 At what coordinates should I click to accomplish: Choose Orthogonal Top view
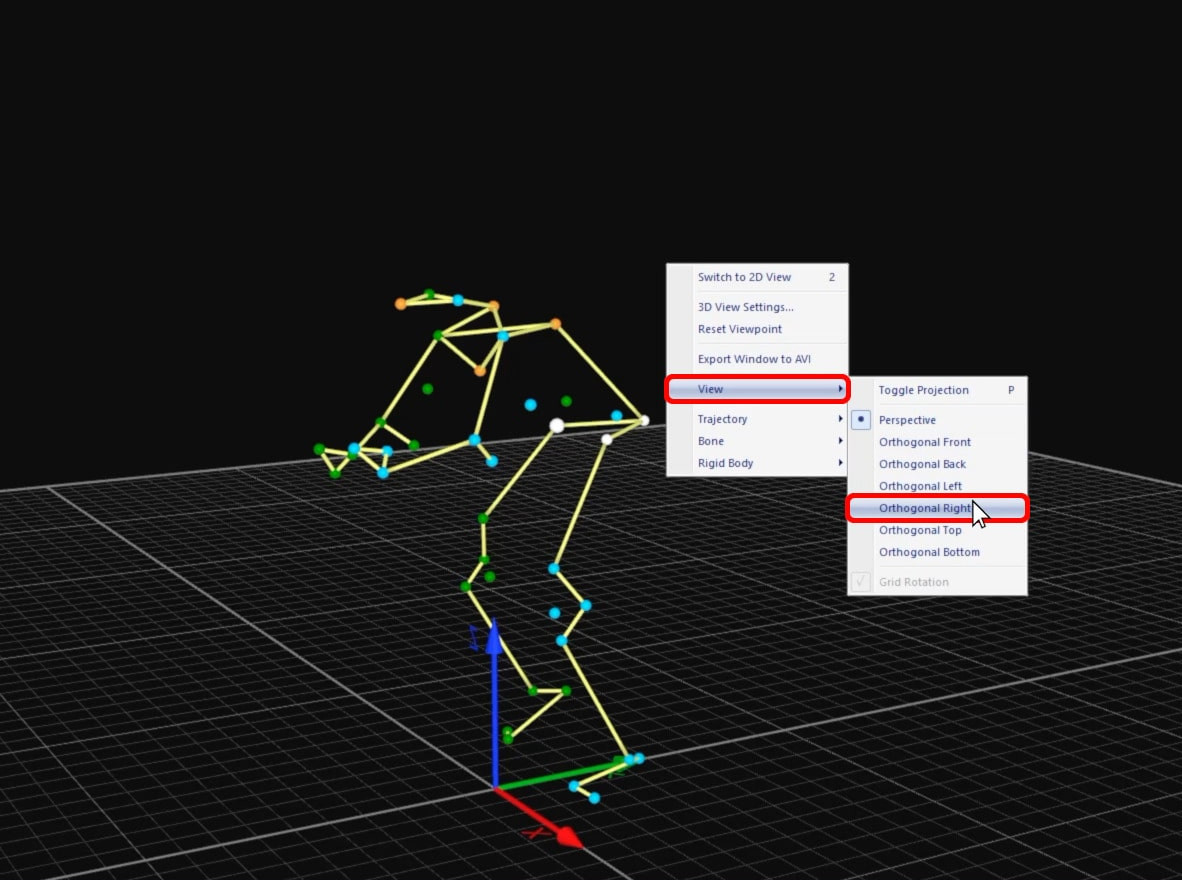(937, 530)
